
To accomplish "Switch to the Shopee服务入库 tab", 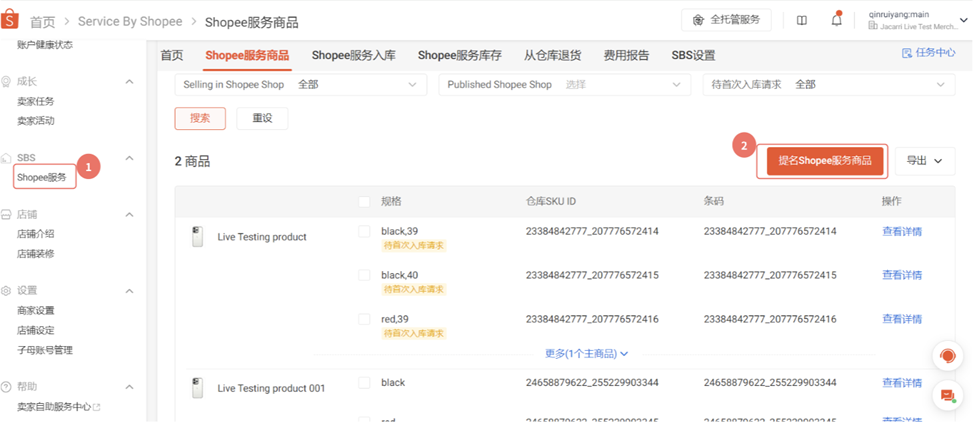I will click(x=353, y=55).
